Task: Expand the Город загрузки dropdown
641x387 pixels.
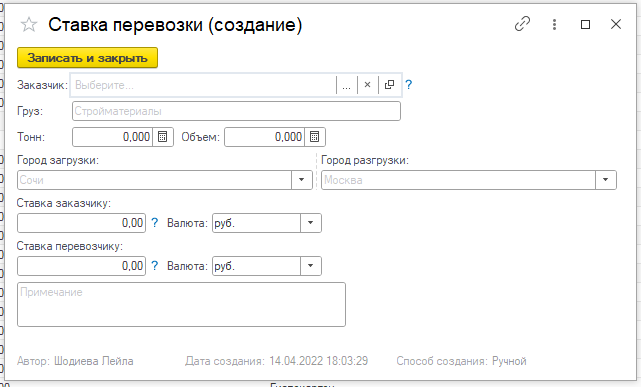Action: click(302, 180)
